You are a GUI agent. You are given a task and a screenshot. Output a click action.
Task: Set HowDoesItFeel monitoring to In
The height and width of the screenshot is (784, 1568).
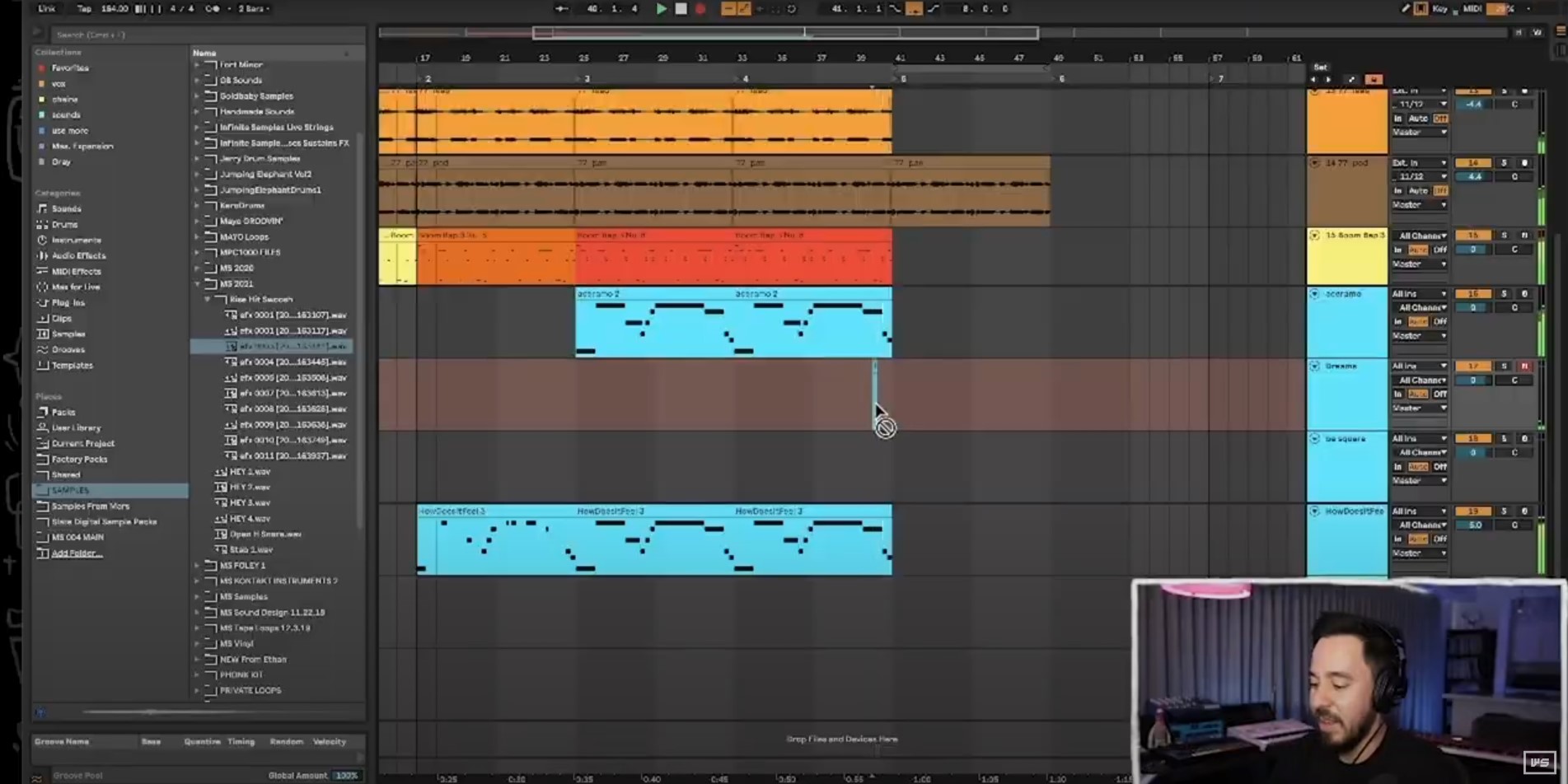click(1397, 539)
